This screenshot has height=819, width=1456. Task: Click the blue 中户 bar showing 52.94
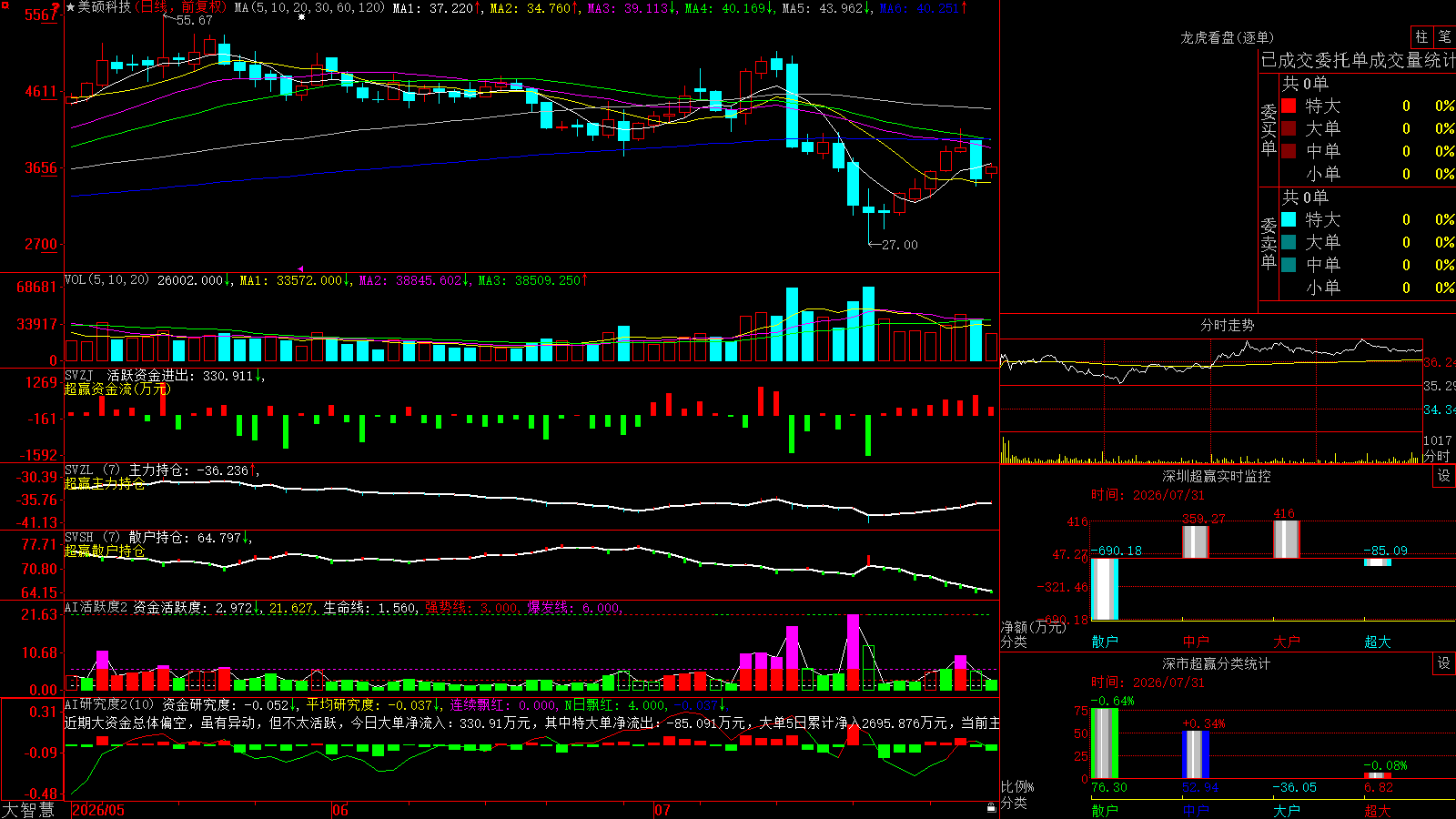1196,754
